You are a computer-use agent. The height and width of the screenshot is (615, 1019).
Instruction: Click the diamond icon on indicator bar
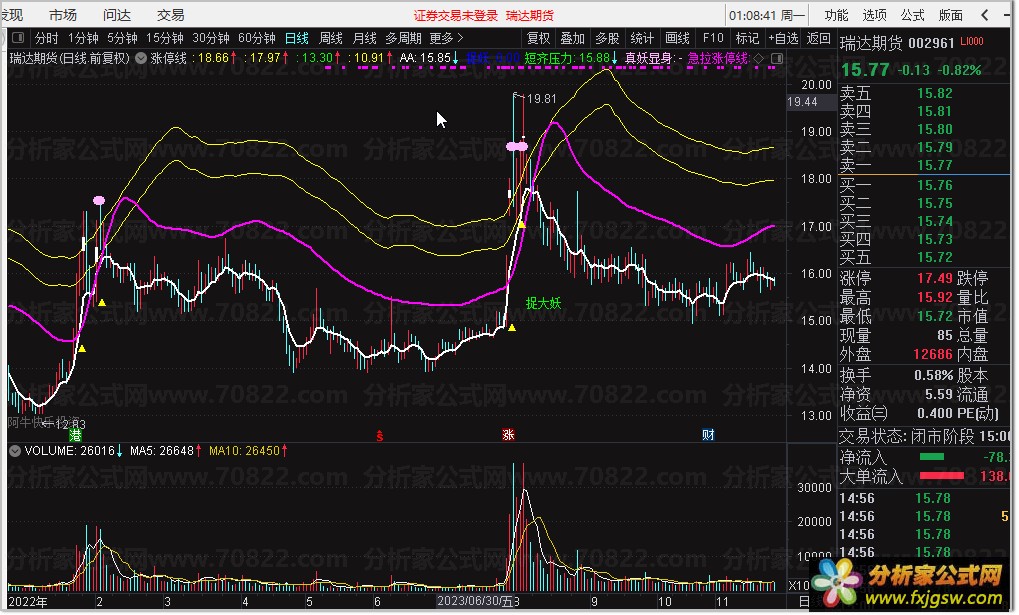point(759,59)
